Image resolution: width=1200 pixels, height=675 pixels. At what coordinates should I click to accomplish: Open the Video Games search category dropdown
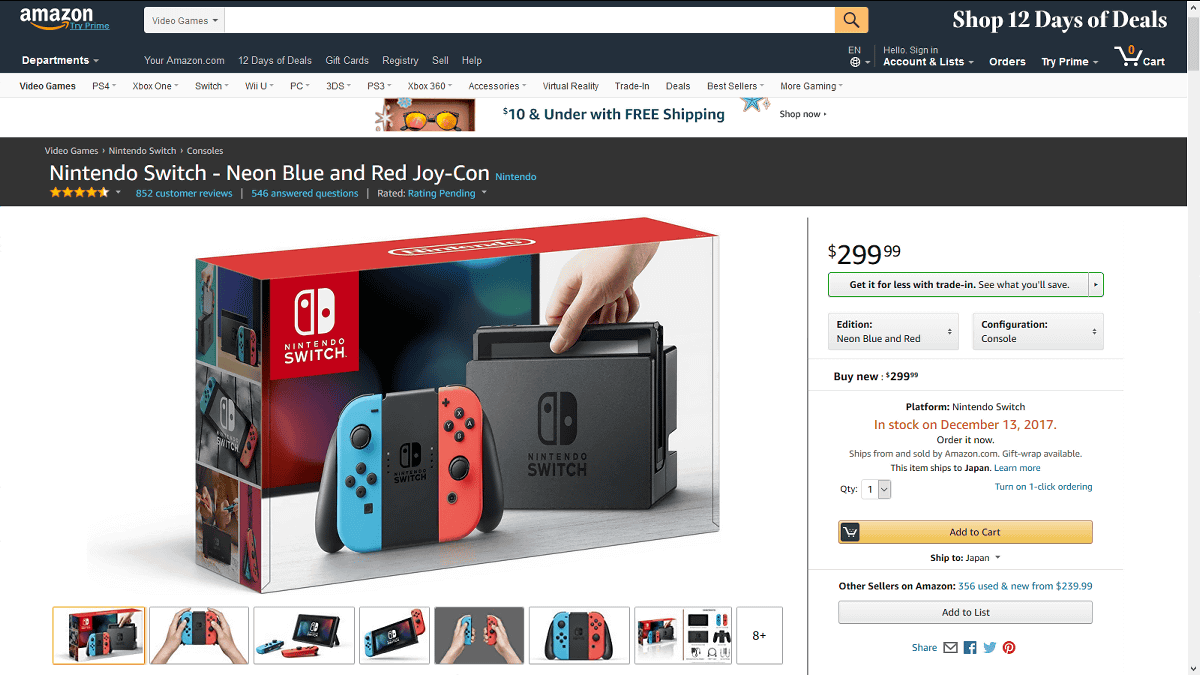tap(186, 20)
